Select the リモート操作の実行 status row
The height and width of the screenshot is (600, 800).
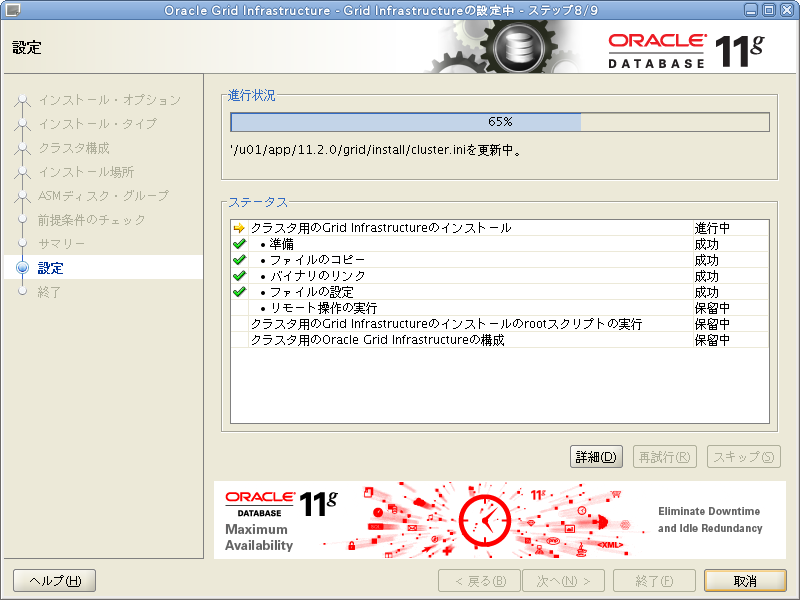click(499, 308)
